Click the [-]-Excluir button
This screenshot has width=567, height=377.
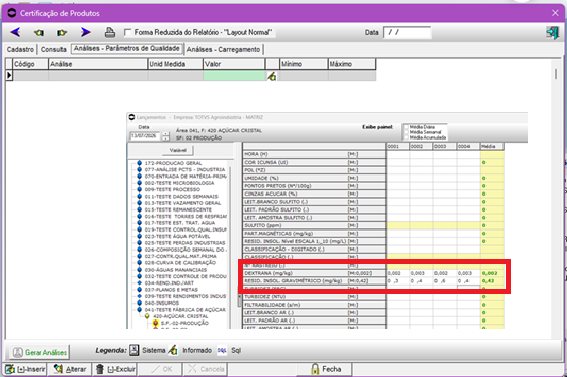115,369
